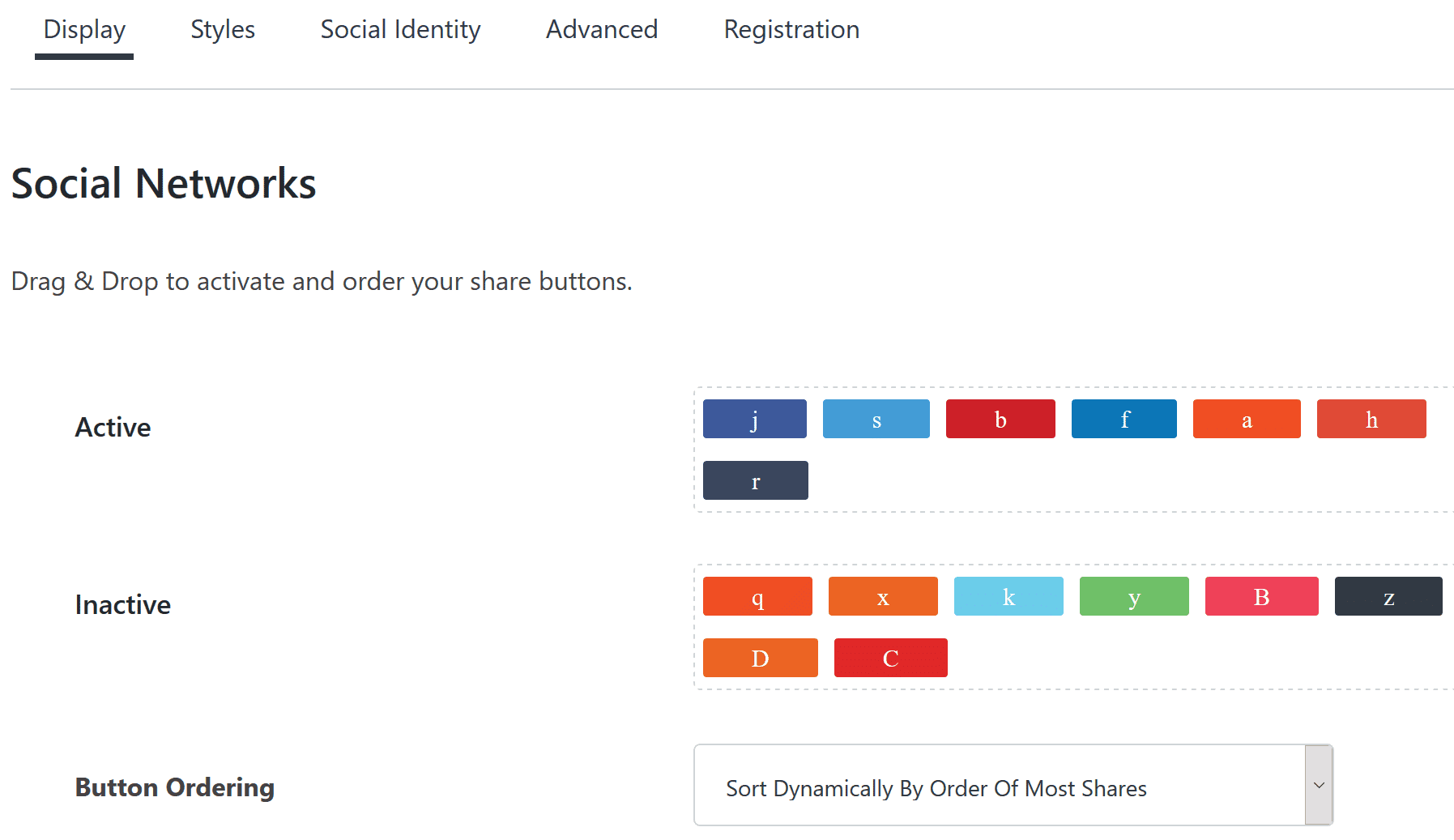
Task: Open the Button Ordering dropdown
Action: 1013,785
